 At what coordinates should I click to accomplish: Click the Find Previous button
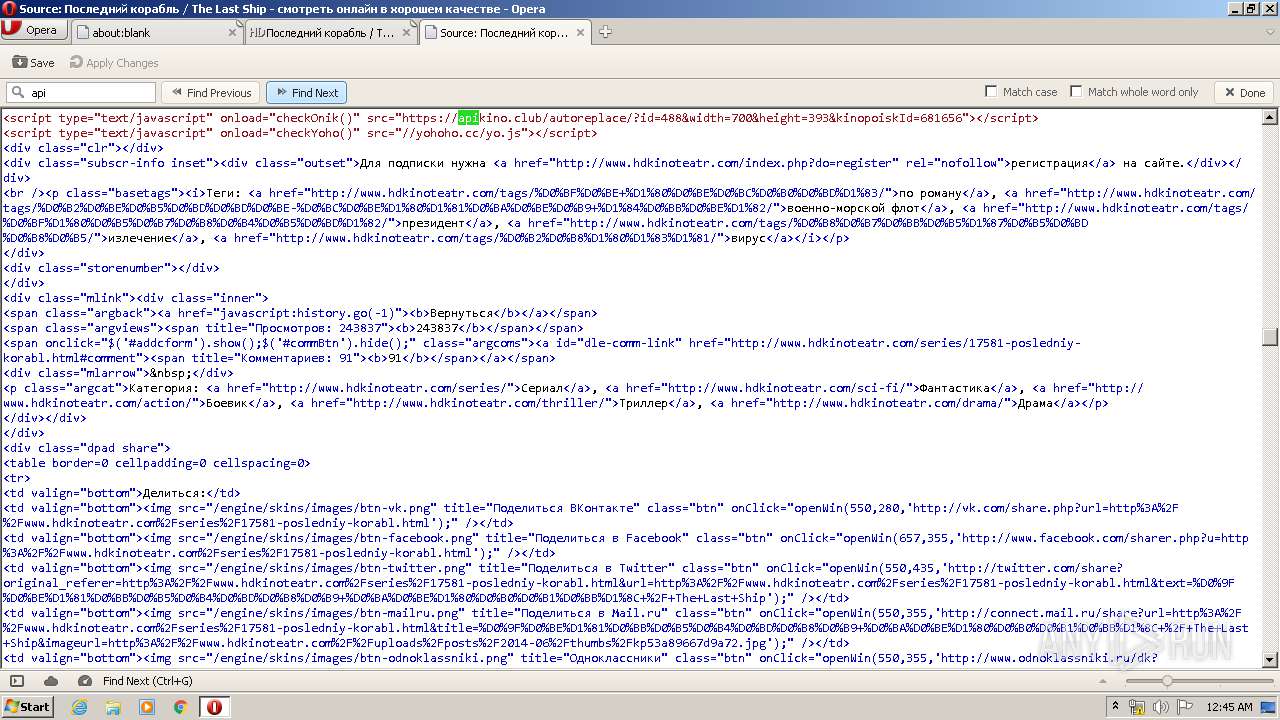click(211, 93)
